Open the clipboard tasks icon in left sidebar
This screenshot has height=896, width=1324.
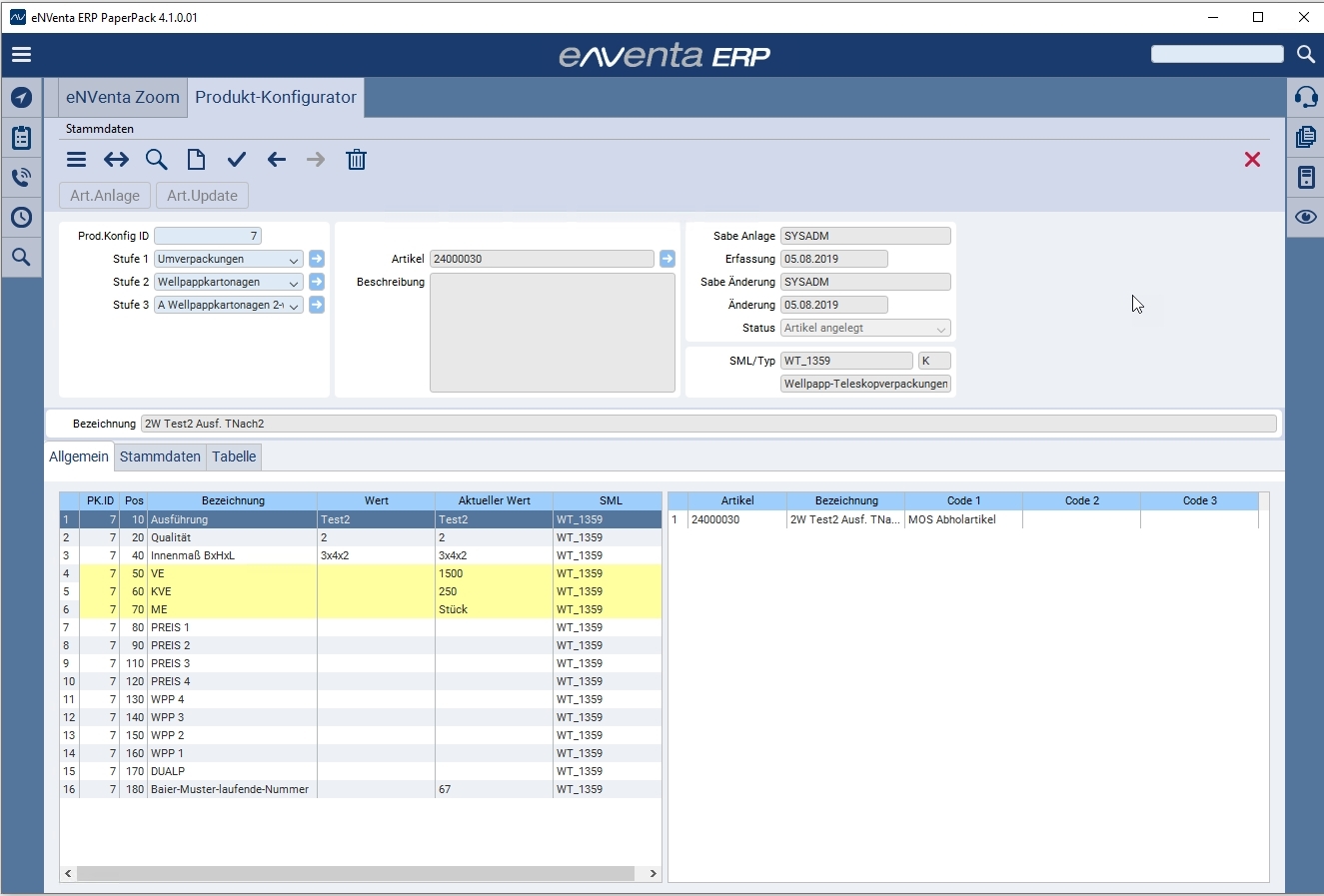coord(21,138)
